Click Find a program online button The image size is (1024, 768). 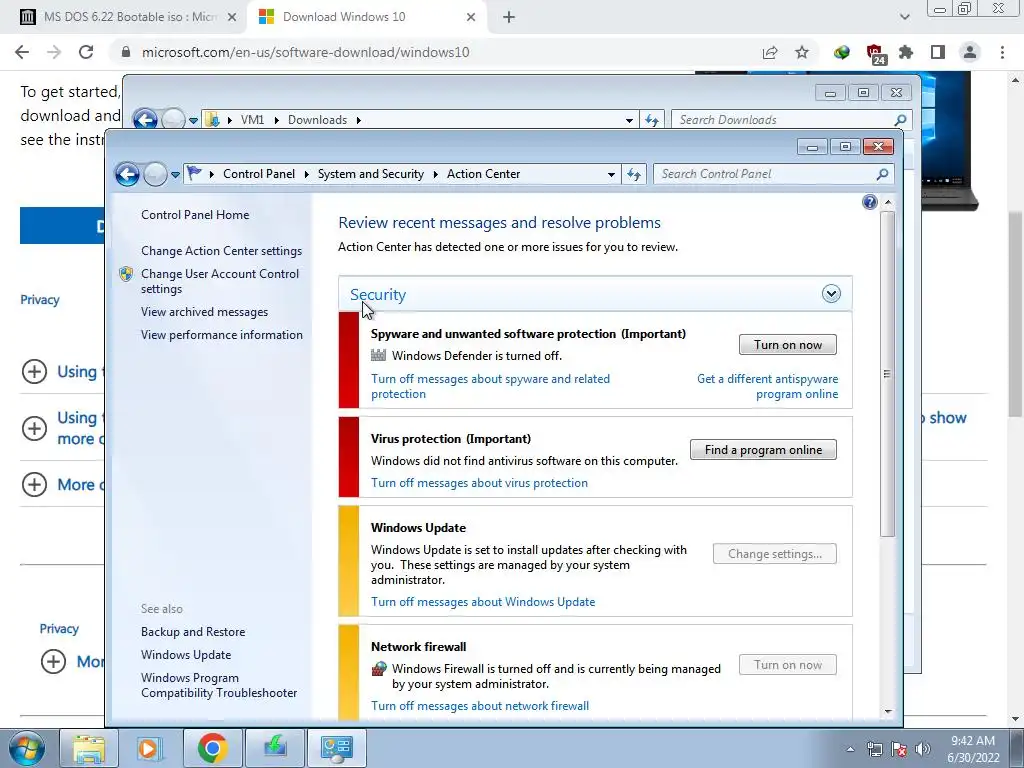coord(763,449)
